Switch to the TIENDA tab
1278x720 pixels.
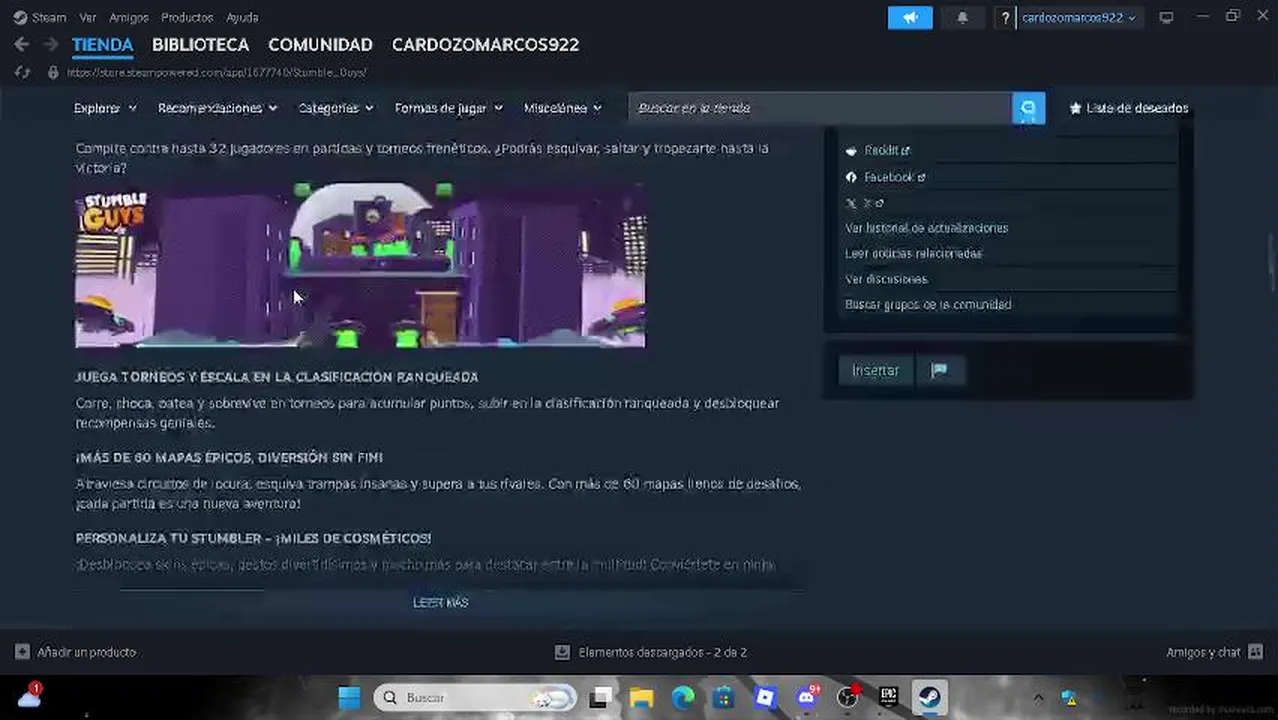coord(102,45)
